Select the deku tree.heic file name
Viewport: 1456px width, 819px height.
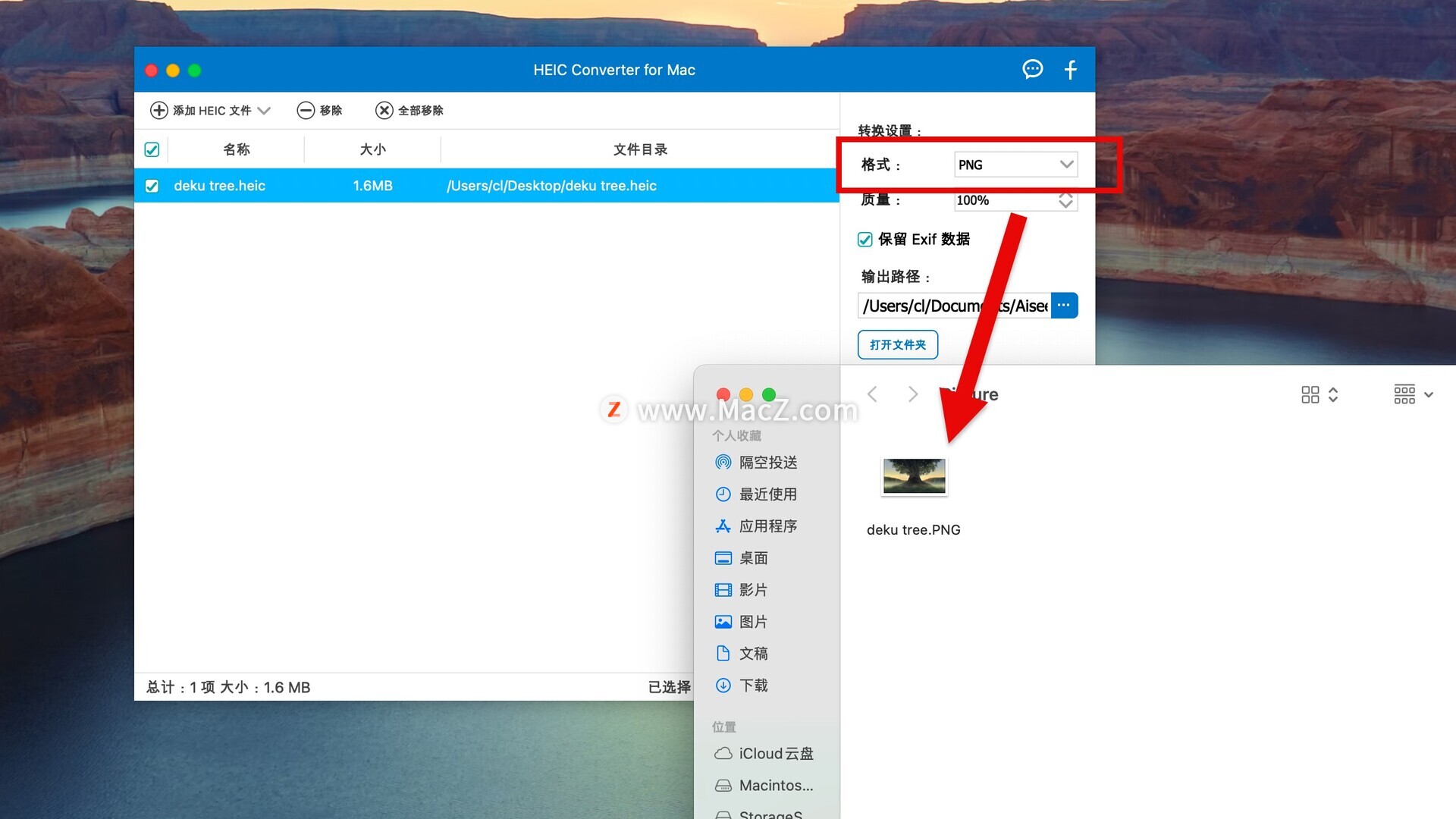219,186
